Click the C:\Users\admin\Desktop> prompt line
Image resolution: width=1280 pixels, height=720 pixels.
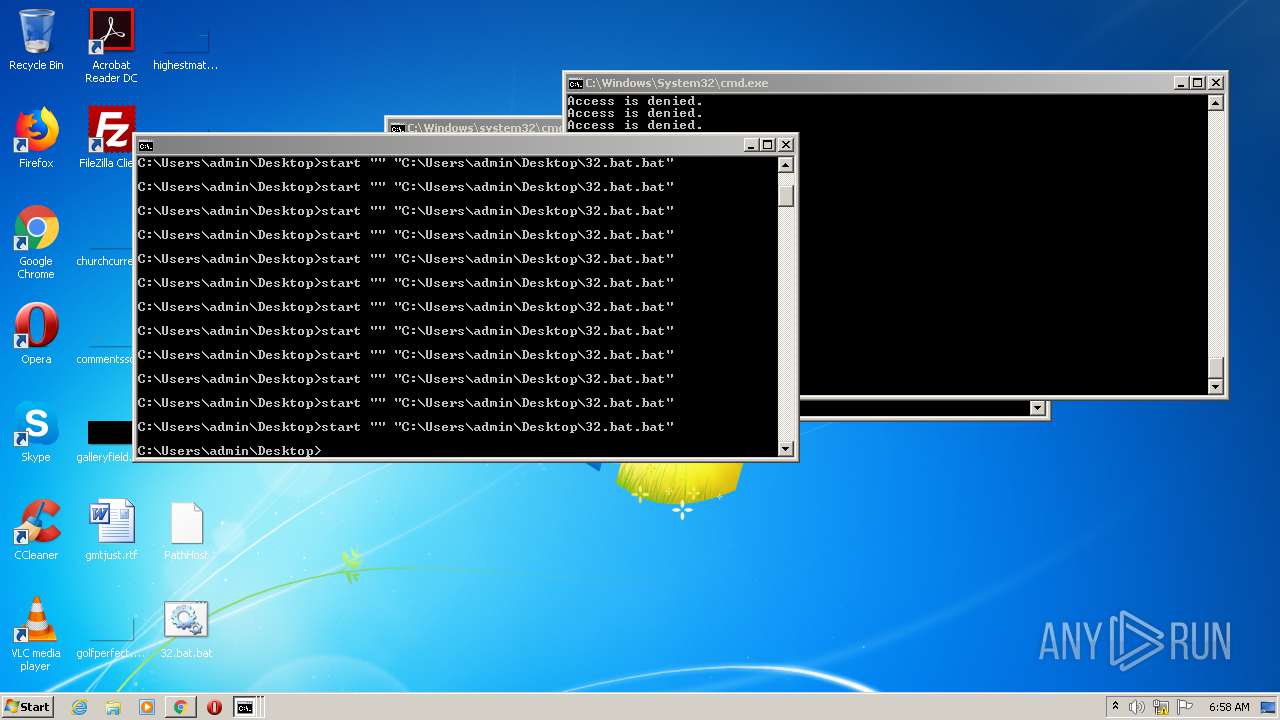[230, 451]
